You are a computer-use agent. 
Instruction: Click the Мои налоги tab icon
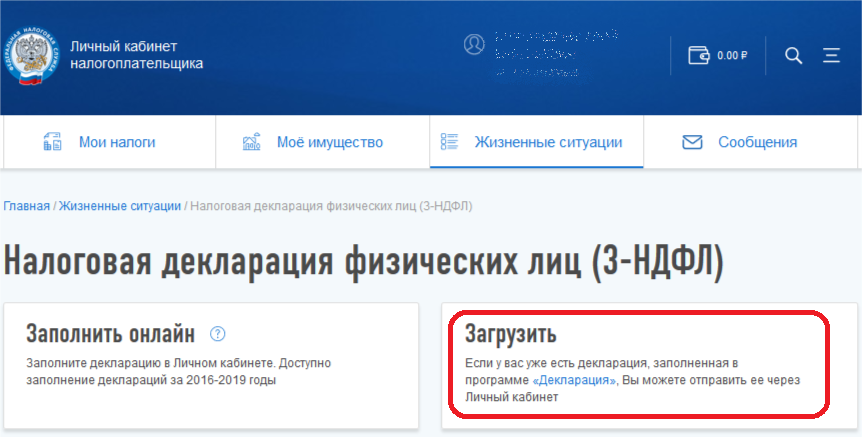pyautogui.click(x=53, y=142)
